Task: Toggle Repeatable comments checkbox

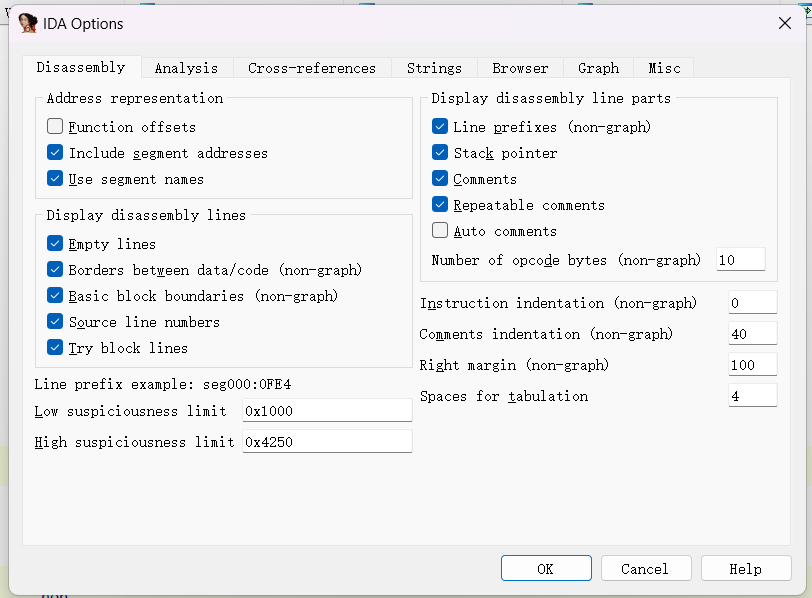Action: (x=440, y=205)
